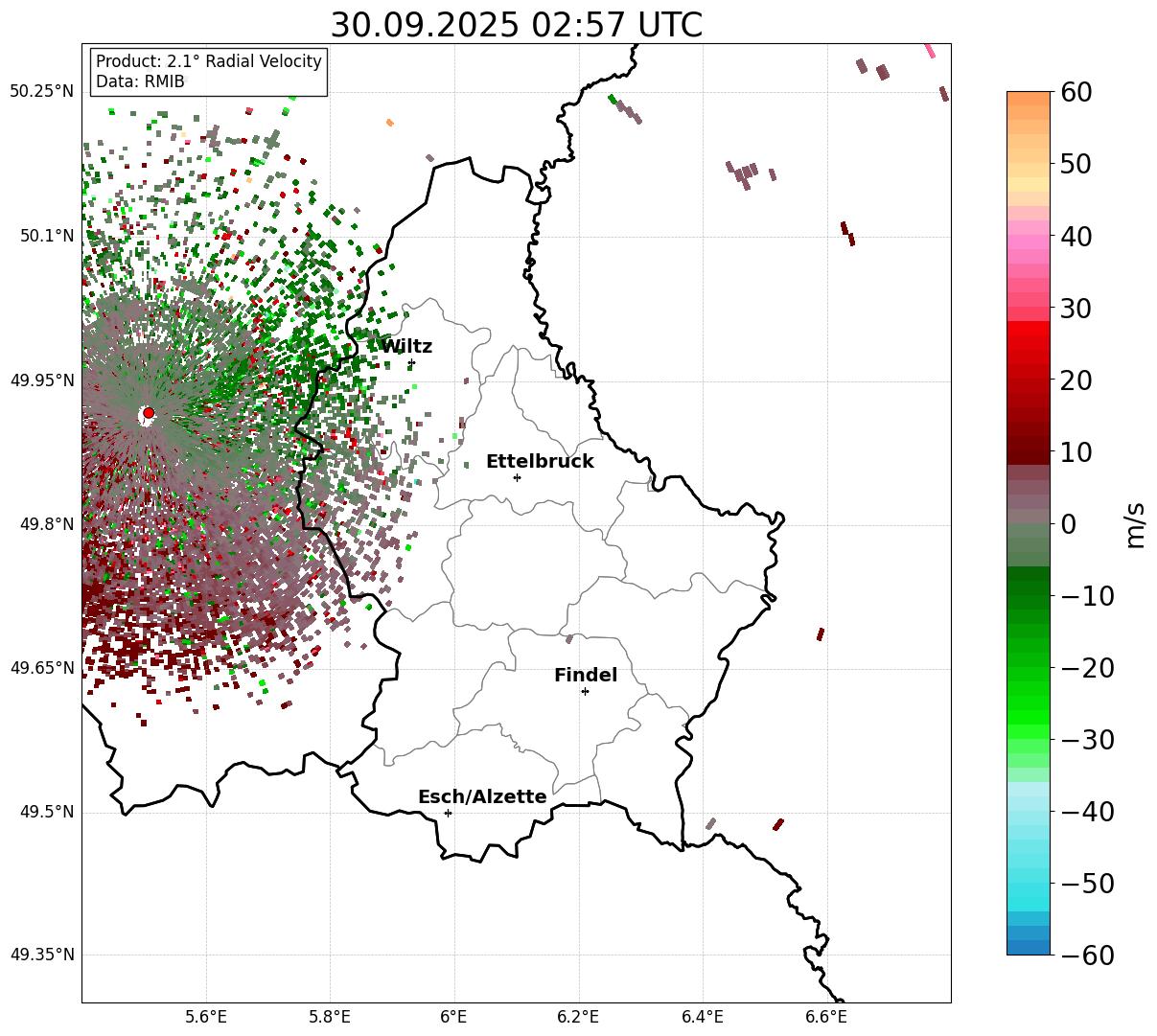The image size is (1157, 1036).
Task: Click the 49.5°N latitude label
Action: (46, 812)
